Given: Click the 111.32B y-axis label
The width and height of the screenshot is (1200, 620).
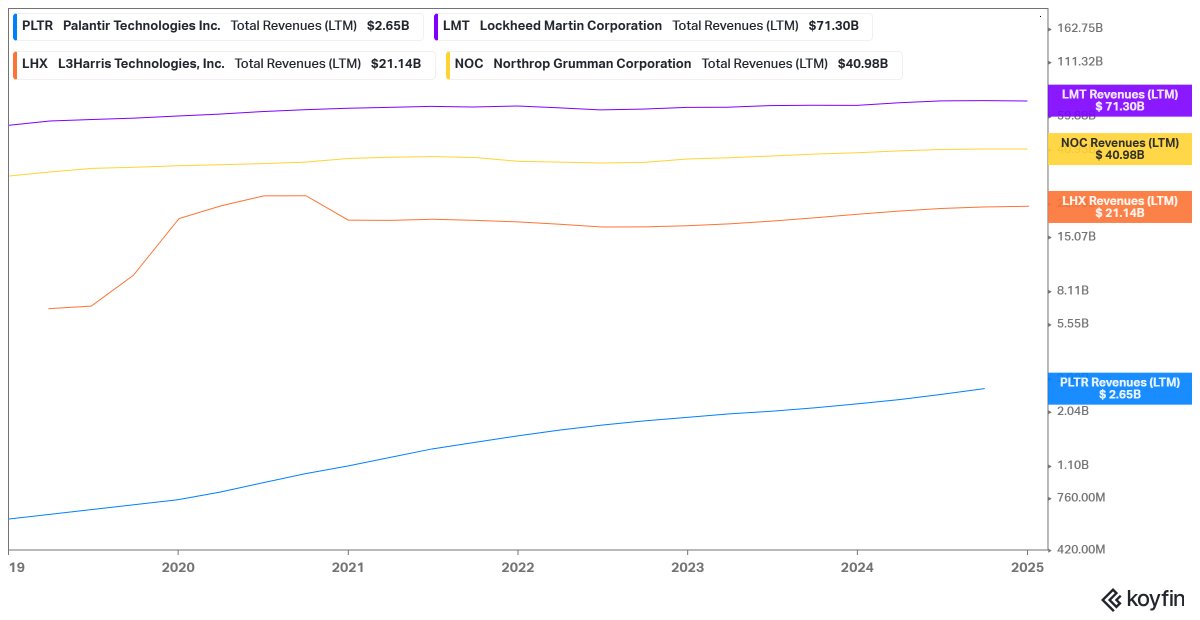Looking at the screenshot, I should pyautogui.click(x=1078, y=62).
